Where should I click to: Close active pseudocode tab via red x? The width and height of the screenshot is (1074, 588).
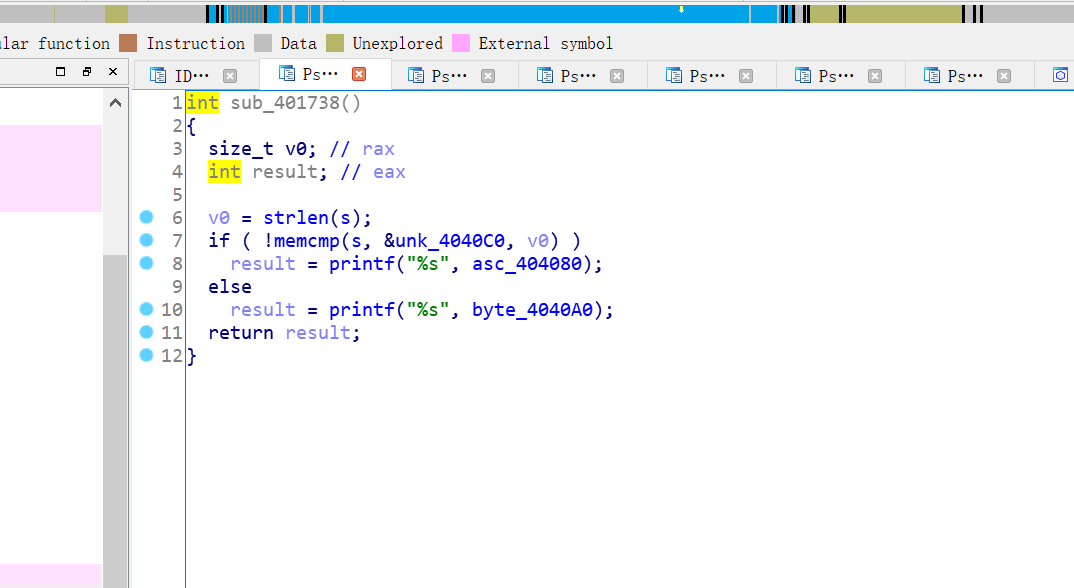[x=359, y=74]
